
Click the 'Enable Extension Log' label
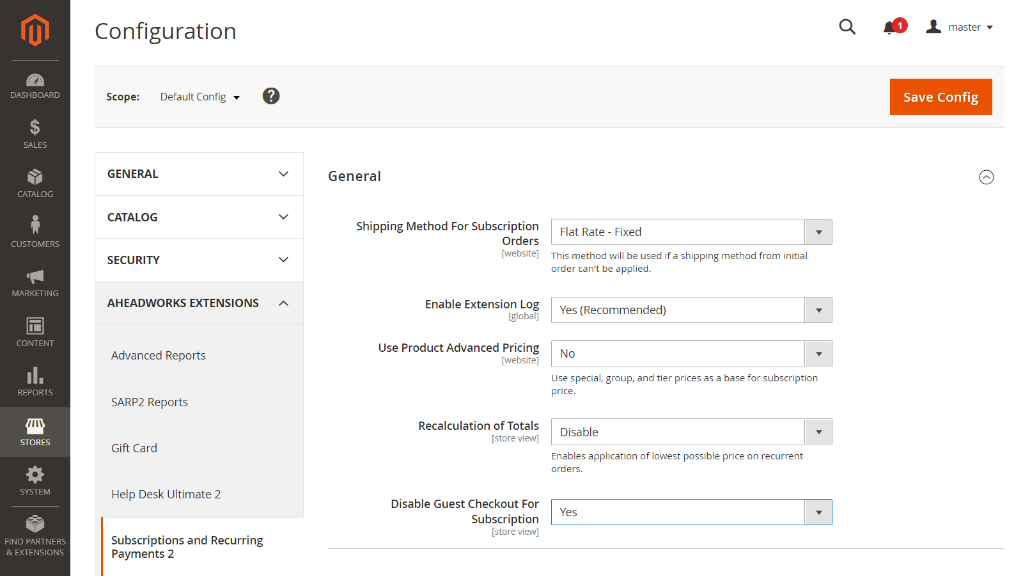[482, 304]
